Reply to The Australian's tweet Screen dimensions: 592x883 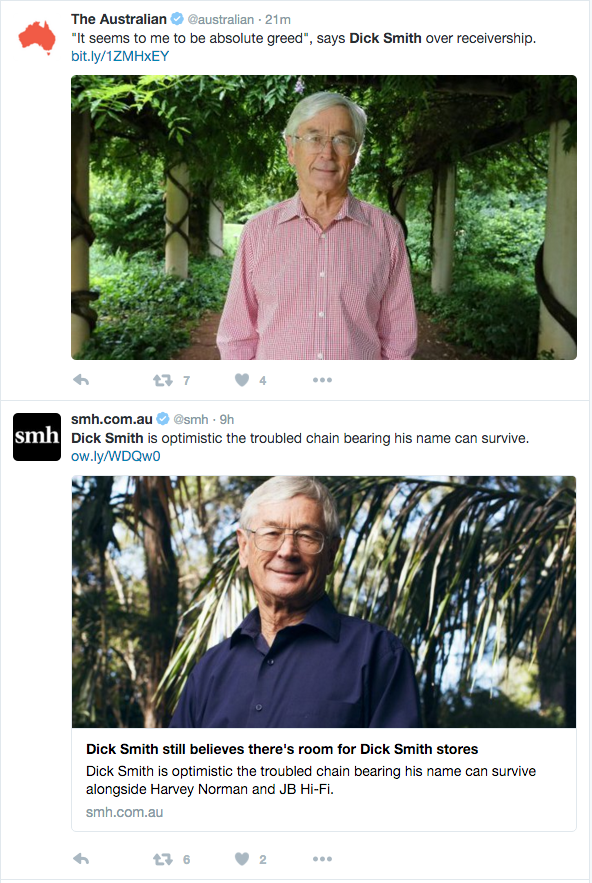coord(81,380)
